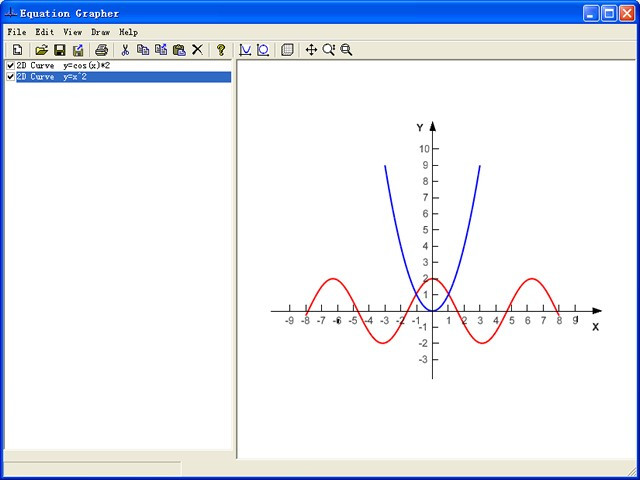Screen dimensions: 640x480
Task: Select the pan/move tool with four arrows
Action: point(311,50)
